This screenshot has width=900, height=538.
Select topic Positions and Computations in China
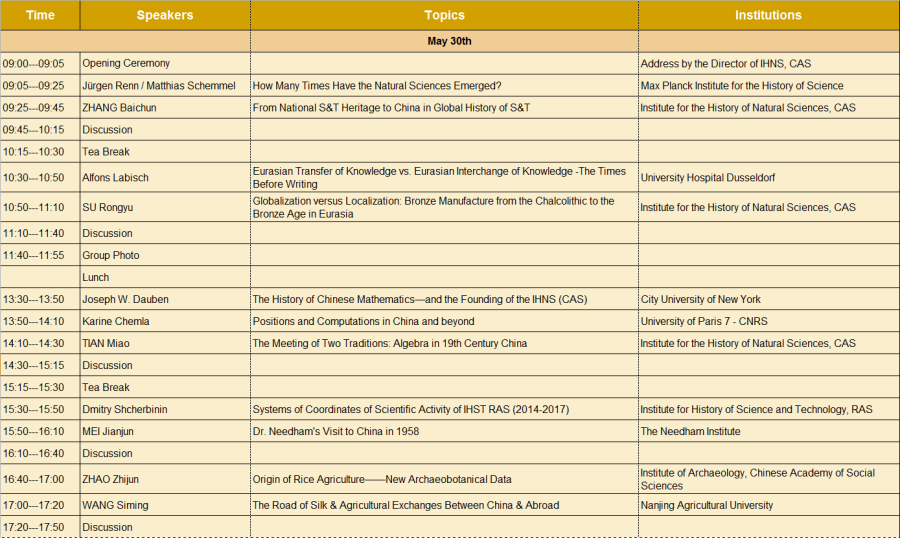pos(363,321)
